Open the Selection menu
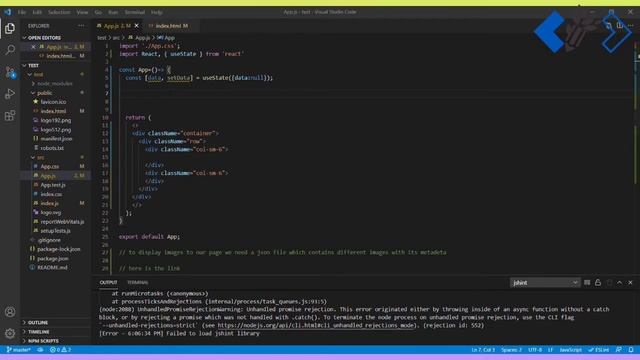Screen dimensions: 640x360 (x=59, y=12)
